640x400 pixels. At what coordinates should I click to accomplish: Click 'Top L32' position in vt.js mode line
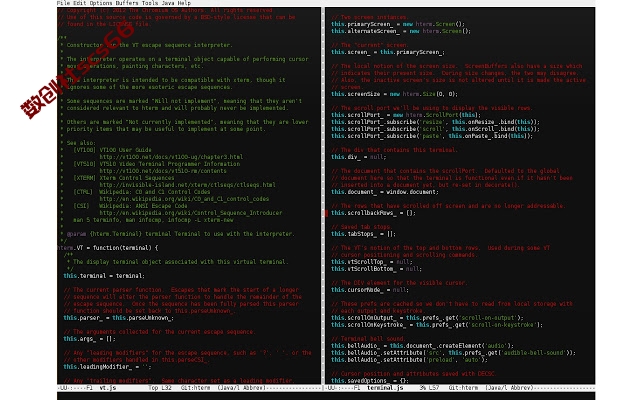(160, 388)
